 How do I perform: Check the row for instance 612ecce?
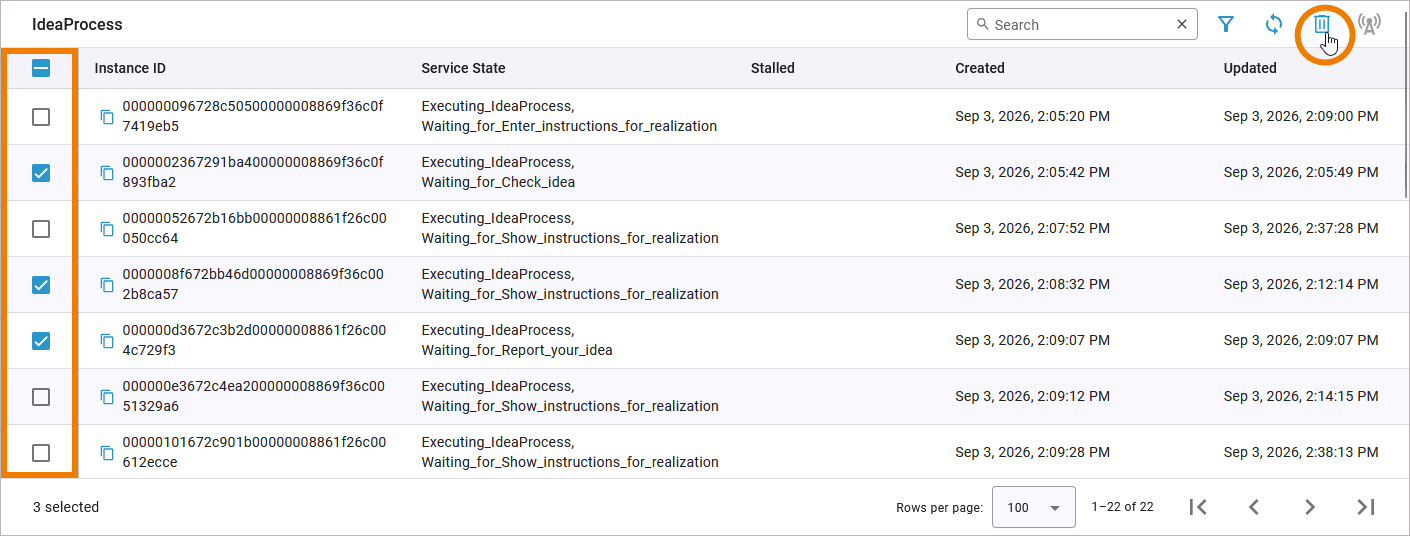41,453
